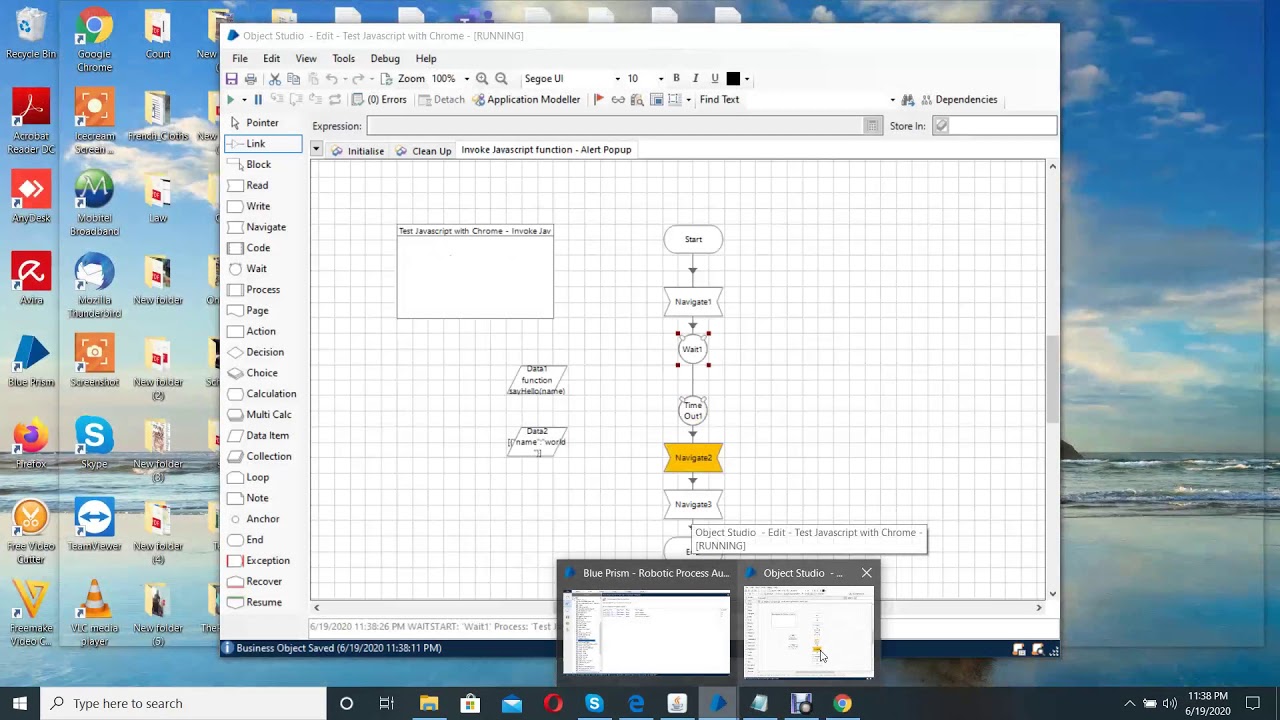This screenshot has width=1280, height=720.
Task: Click the taskbar search box
Action: 184,704
